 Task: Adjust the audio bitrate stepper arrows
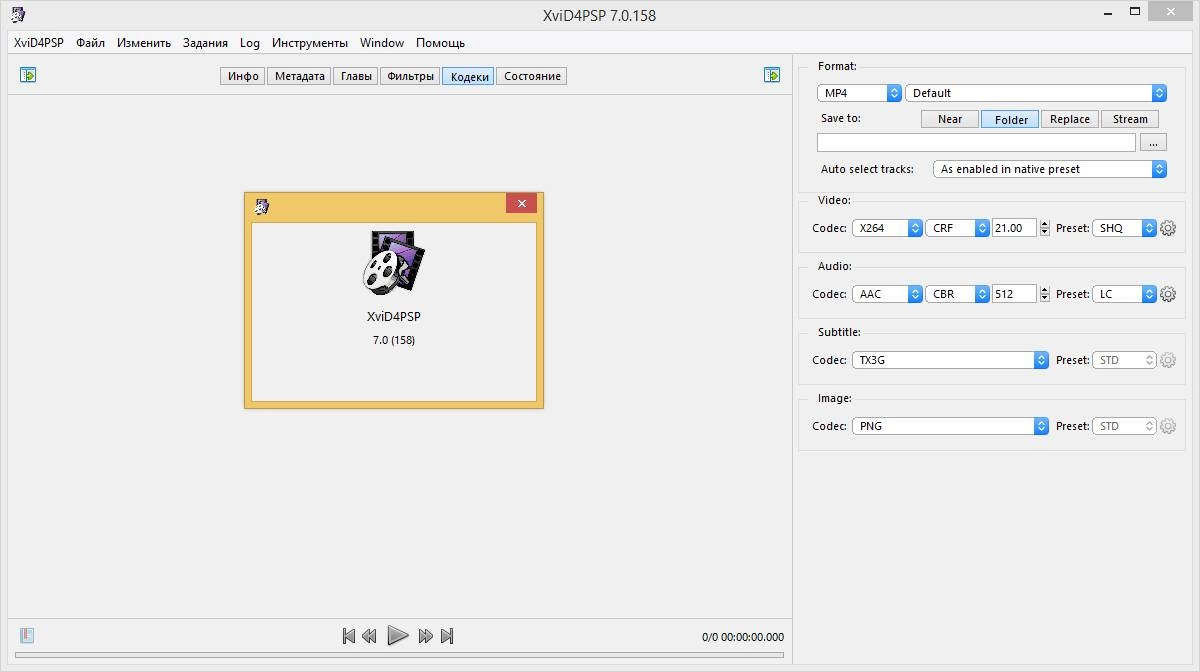(x=1045, y=294)
